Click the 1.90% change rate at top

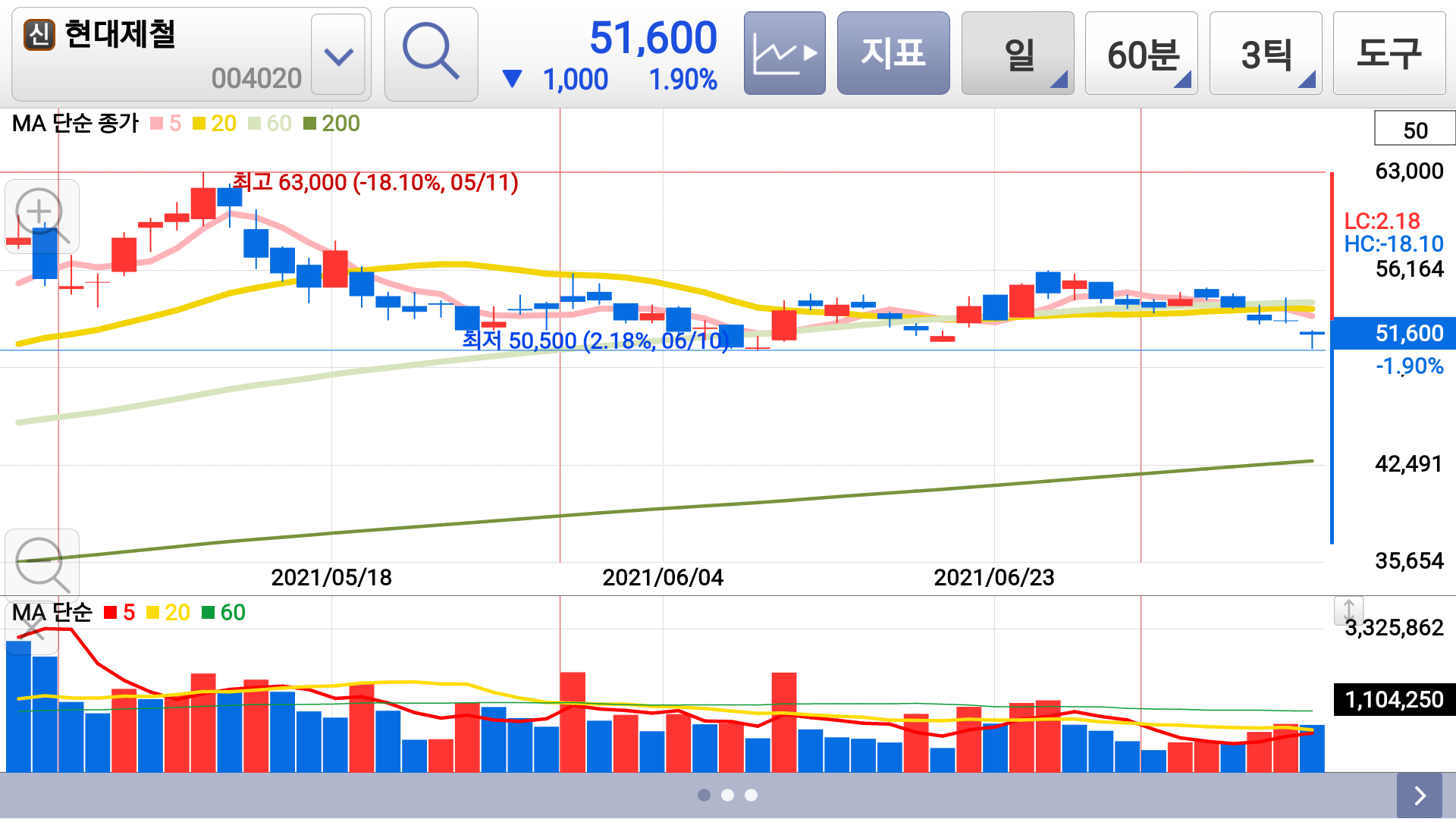[683, 80]
